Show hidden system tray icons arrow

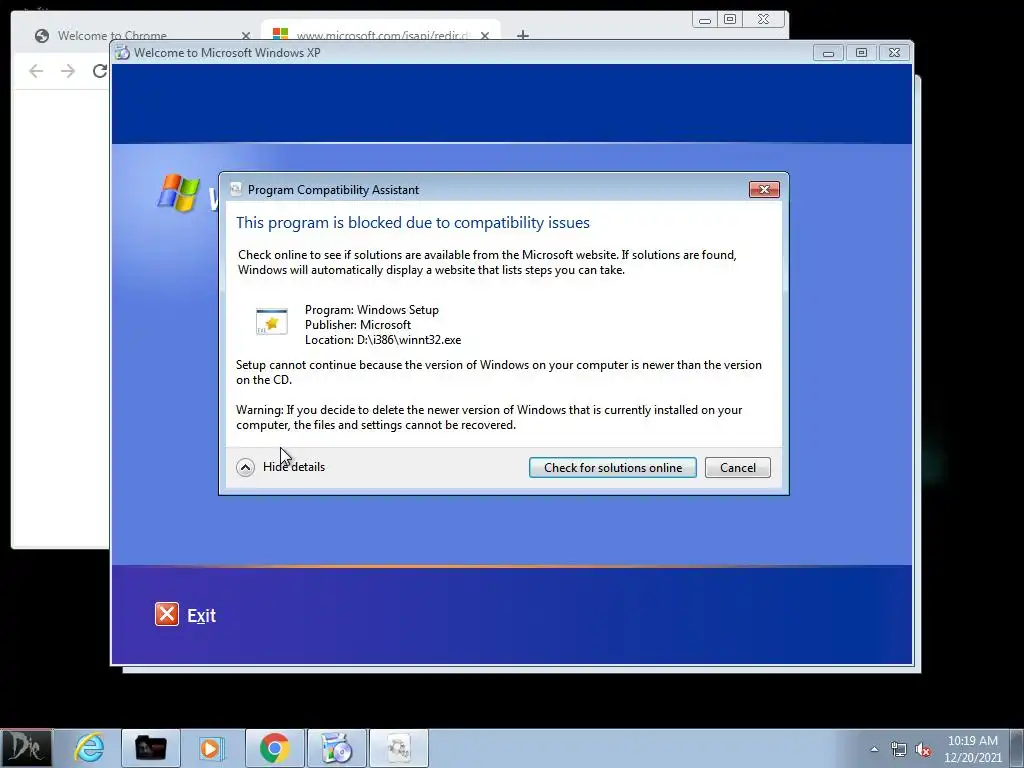click(x=874, y=749)
